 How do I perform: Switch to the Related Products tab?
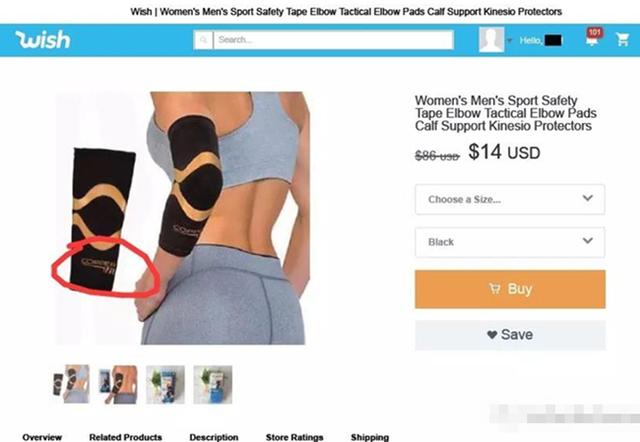coord(125,437)
